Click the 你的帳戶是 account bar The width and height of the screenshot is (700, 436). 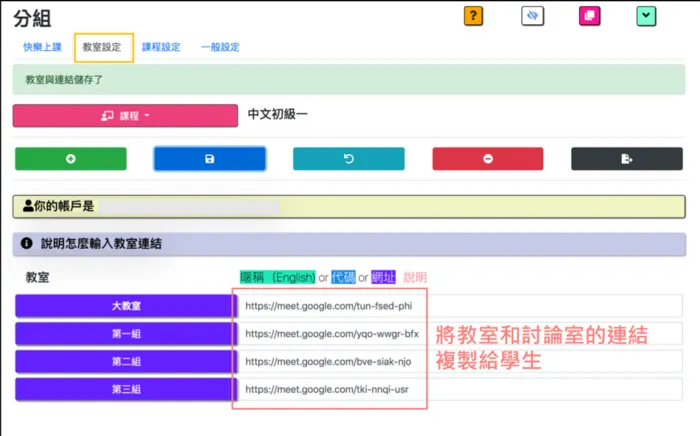349,207
